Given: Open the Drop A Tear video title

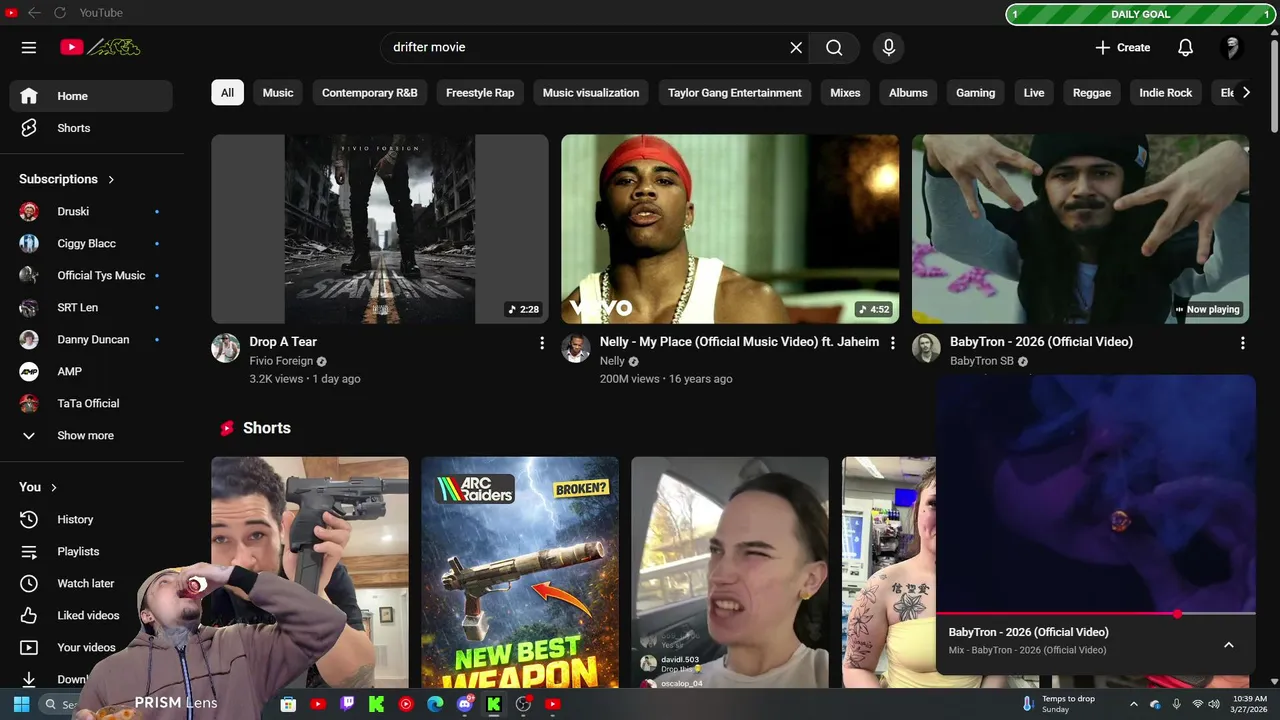Looking at the screenshot, I should pyautogui.click(x=283, y=342).
